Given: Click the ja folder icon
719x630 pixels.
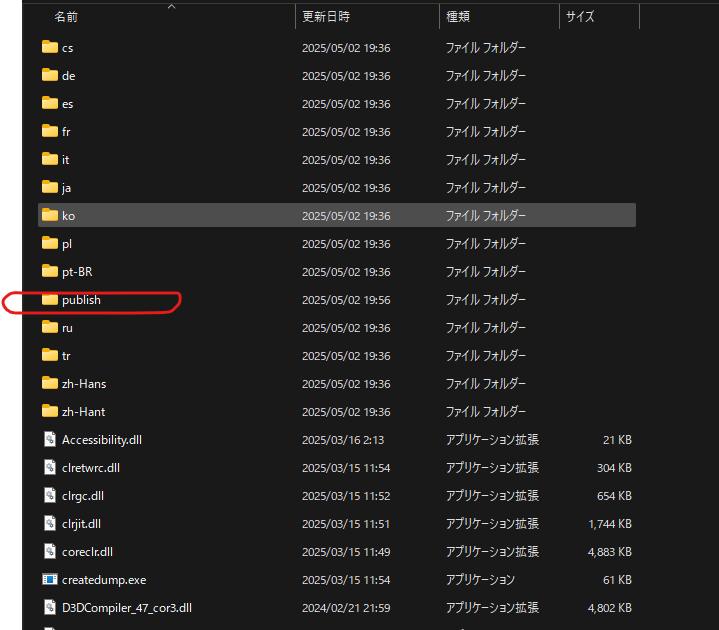Looking at the screenshot, I should click(50, 187).
